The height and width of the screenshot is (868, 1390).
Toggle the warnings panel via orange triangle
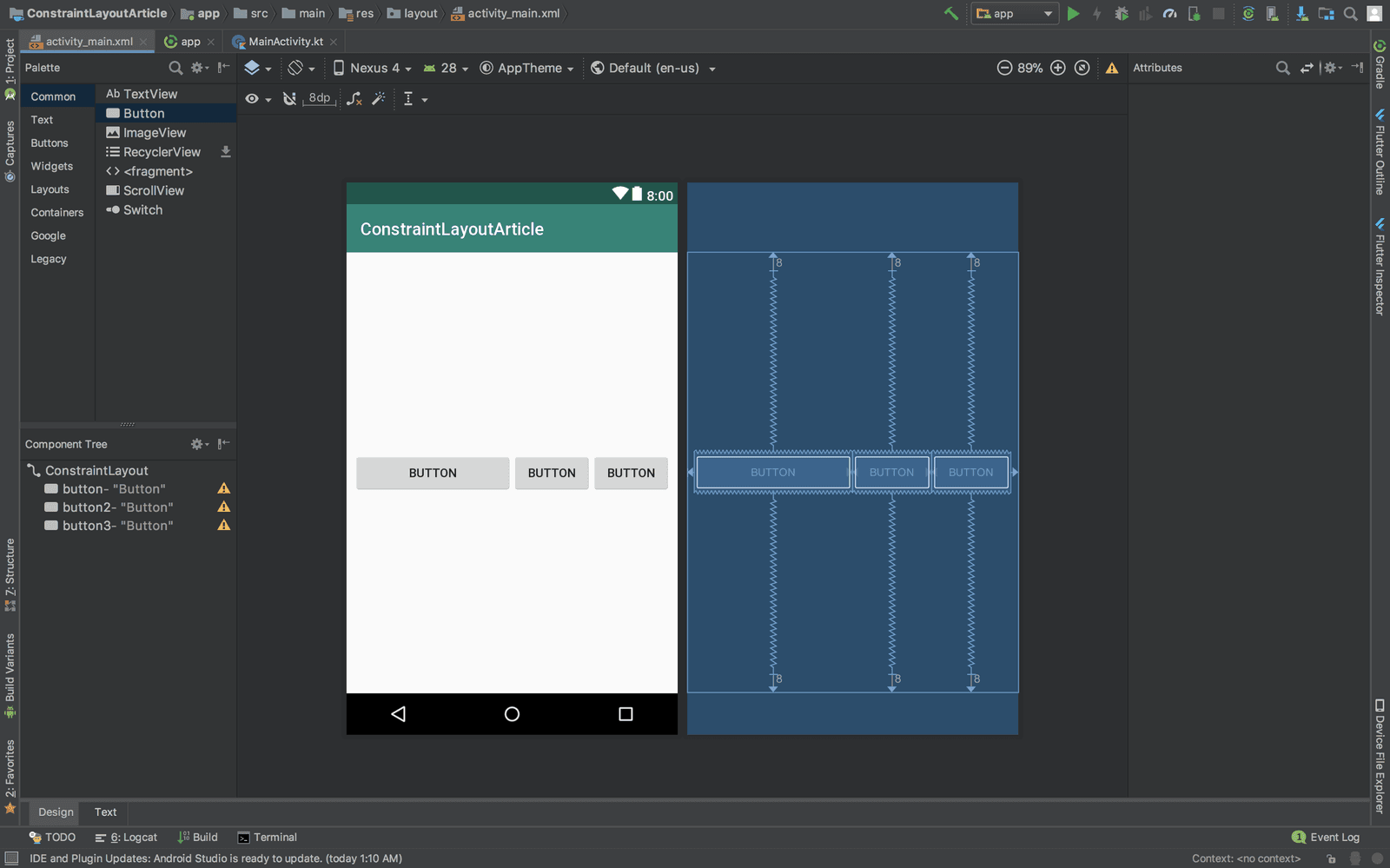1112,68
